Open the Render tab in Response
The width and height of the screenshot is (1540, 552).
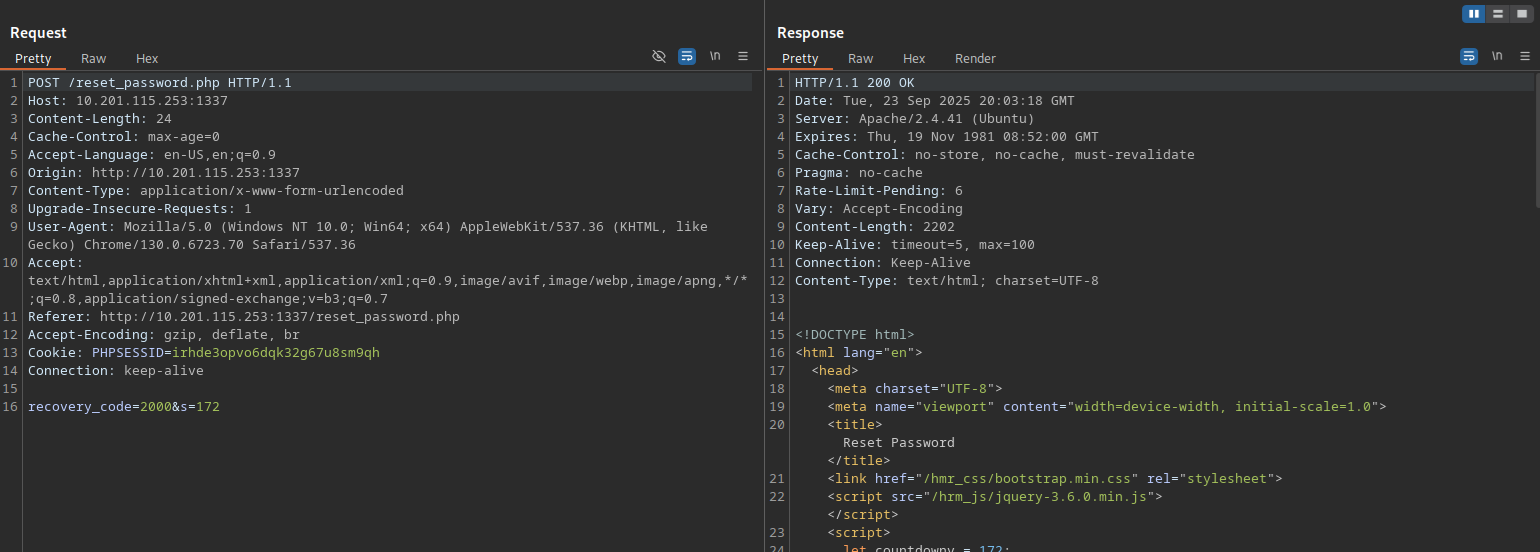(975, 59)
